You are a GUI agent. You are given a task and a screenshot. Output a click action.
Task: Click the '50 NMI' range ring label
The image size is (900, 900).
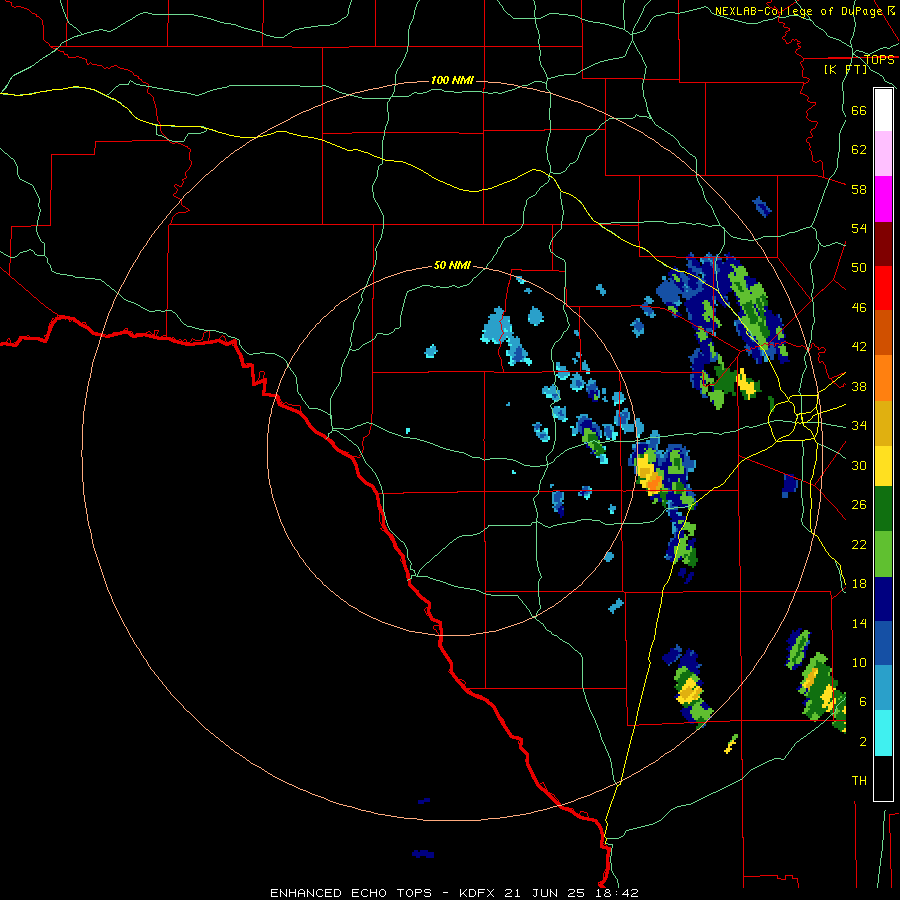pos(452,265)
